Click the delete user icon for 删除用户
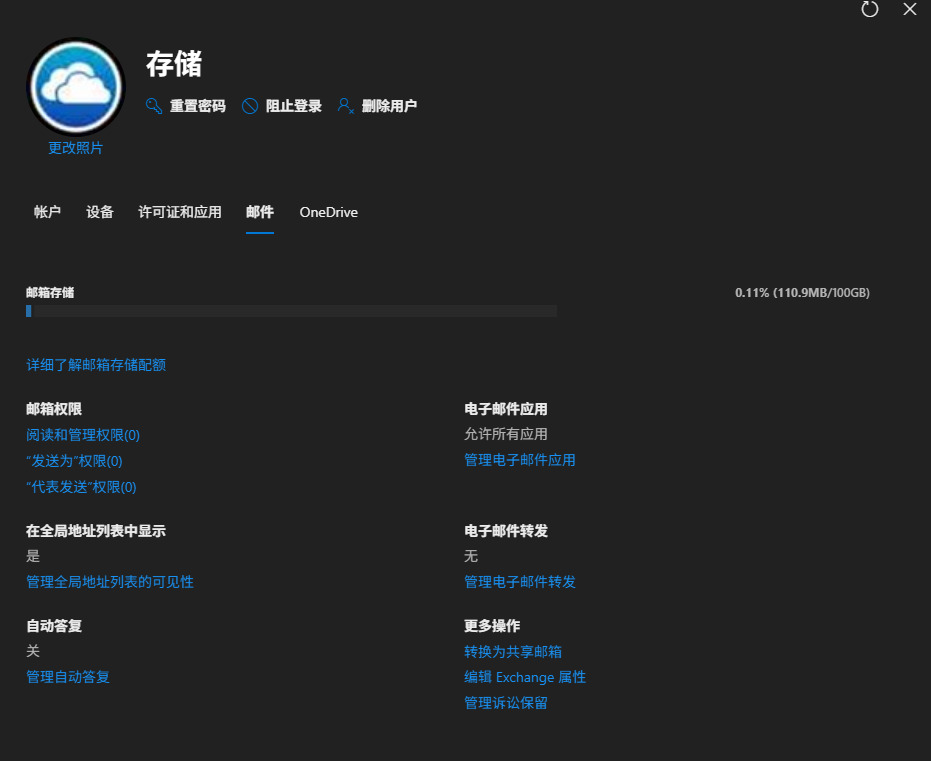Viewport: 931px width, 761px height. click(x=346, y=106)
